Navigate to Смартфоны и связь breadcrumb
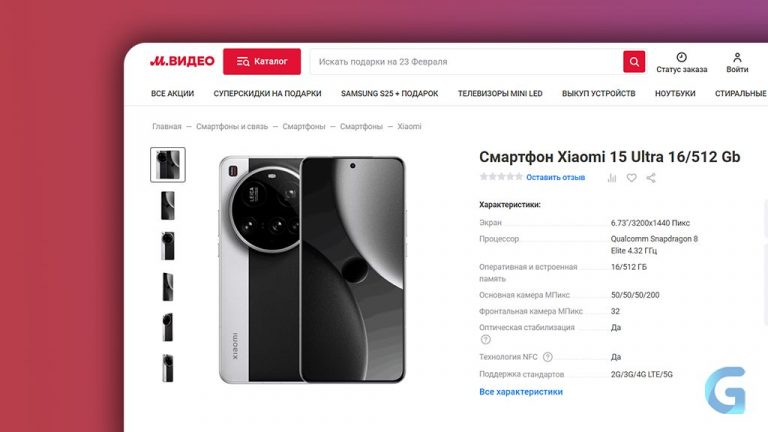The image size is (768, 432). pyautogui.click(x=232, y=126)
